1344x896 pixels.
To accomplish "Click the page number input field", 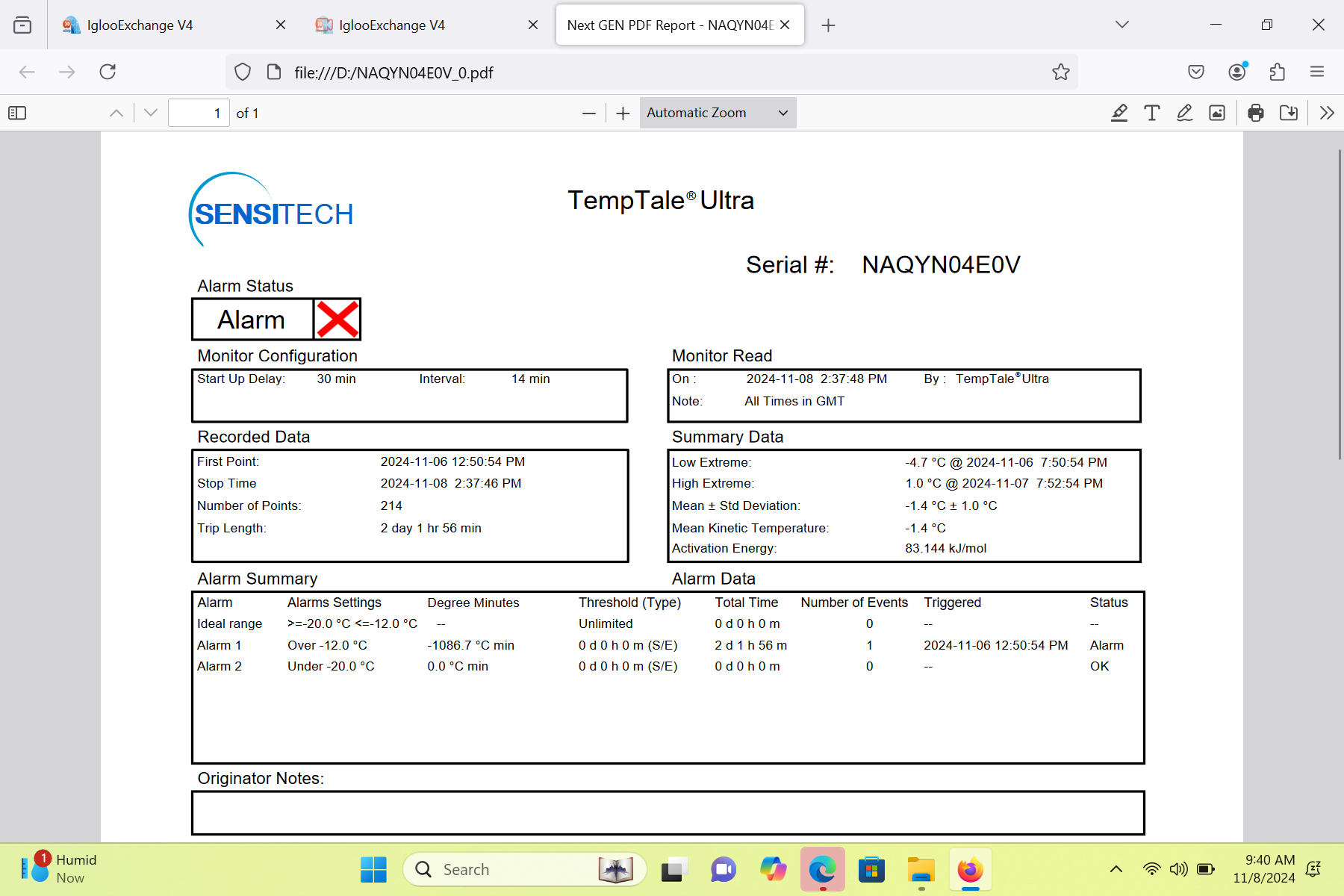I will (199, 113).
